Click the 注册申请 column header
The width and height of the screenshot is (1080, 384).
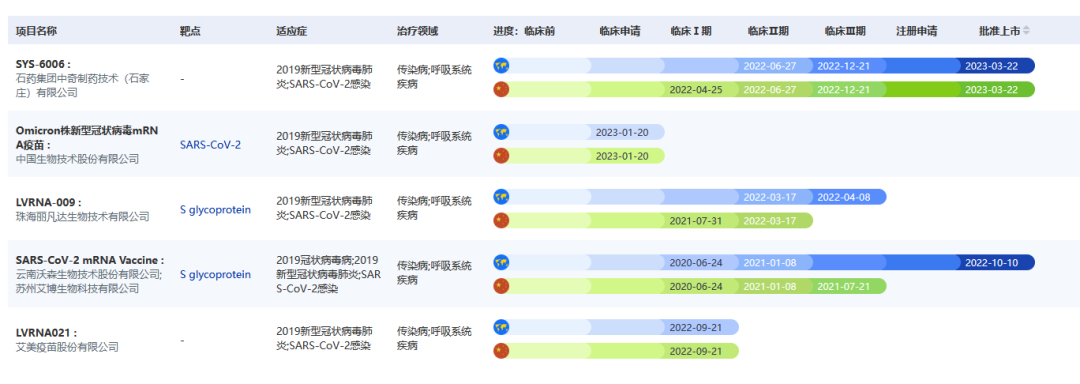coord(916,31)
